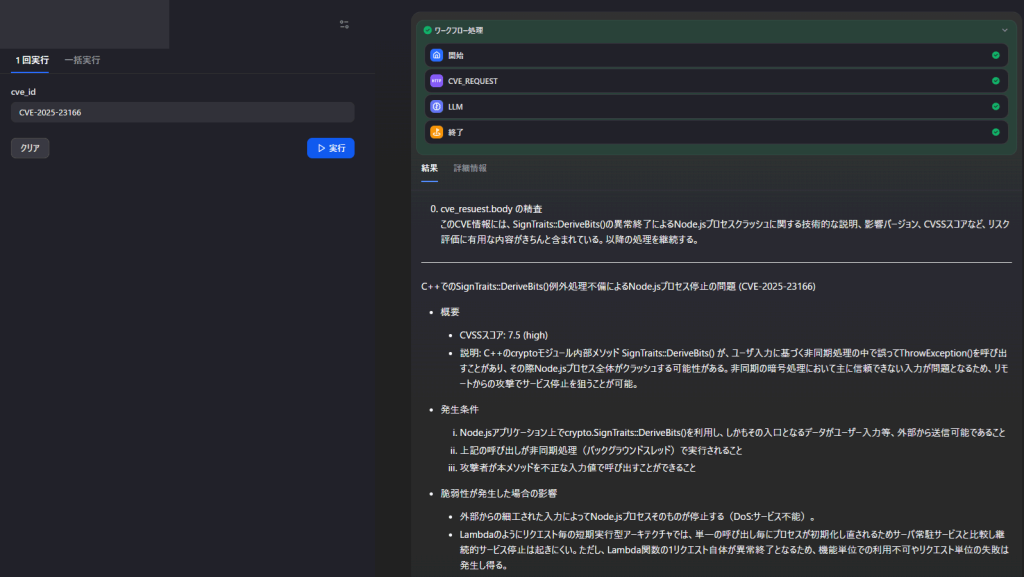Click the success checkmark on CVE_REQUEST row
1024x577 pixels.
(995, 81)
